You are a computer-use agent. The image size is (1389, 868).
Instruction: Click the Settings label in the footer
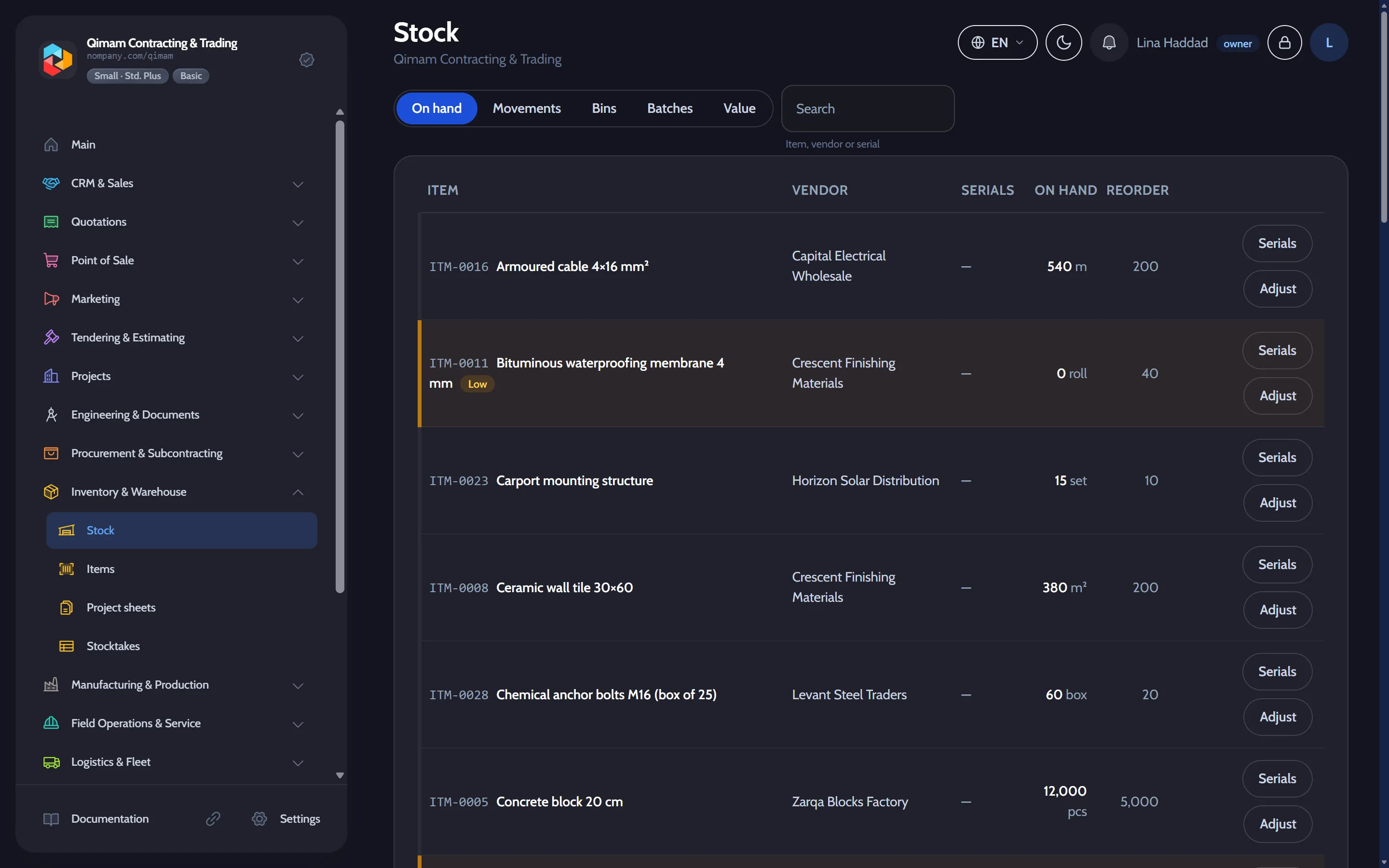coord(300,819)
